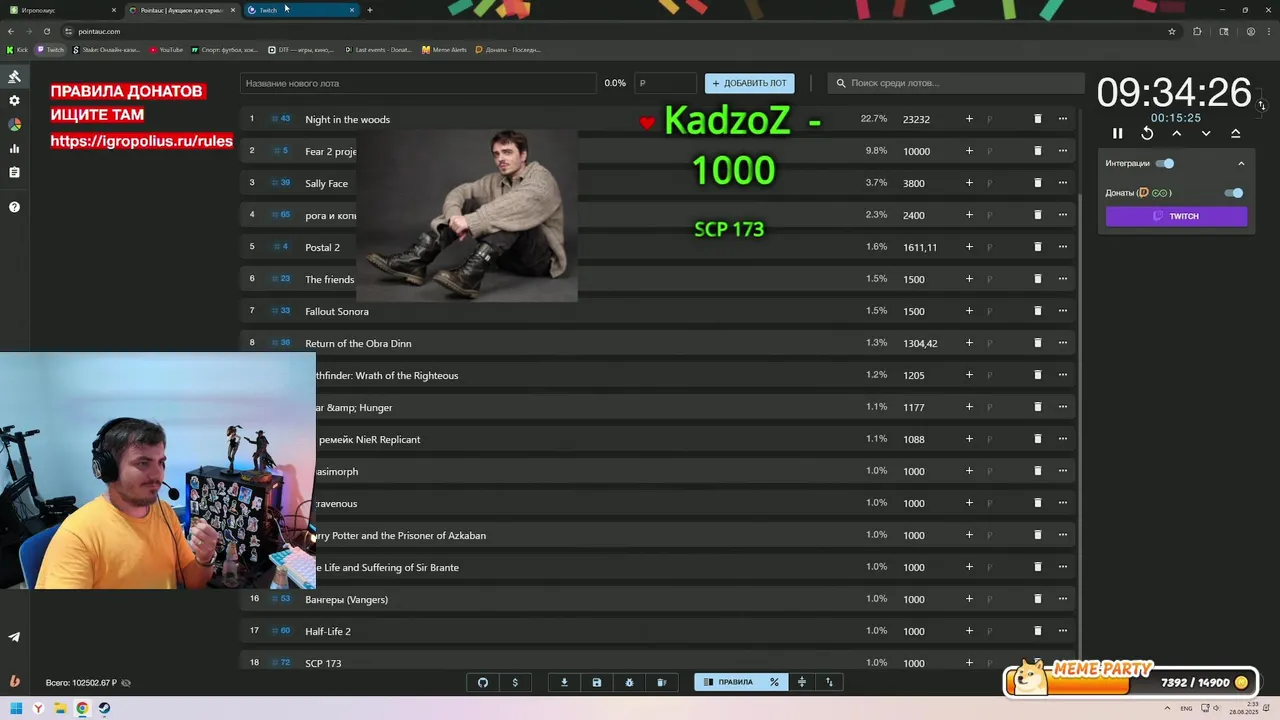
Task: Reset the auction timer
Action: pyautogui.click(x=1147, y=133)
